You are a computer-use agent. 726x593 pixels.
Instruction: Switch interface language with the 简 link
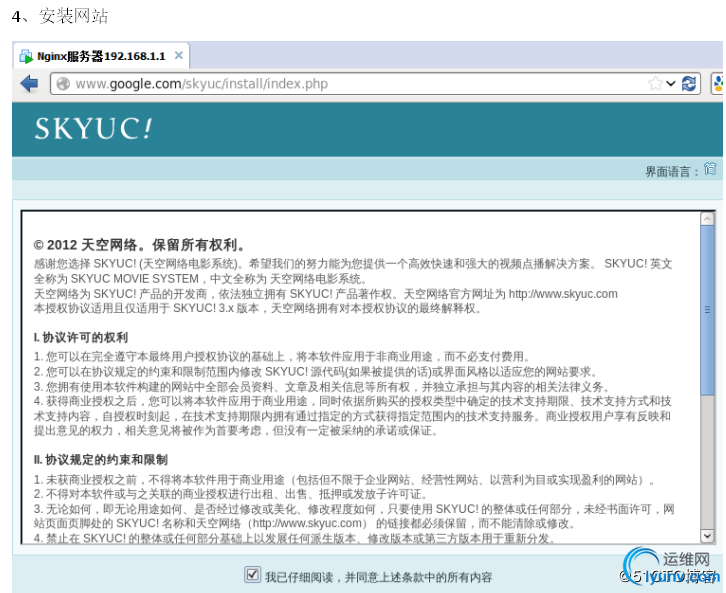pyautogui.click(x=710, y=169)
